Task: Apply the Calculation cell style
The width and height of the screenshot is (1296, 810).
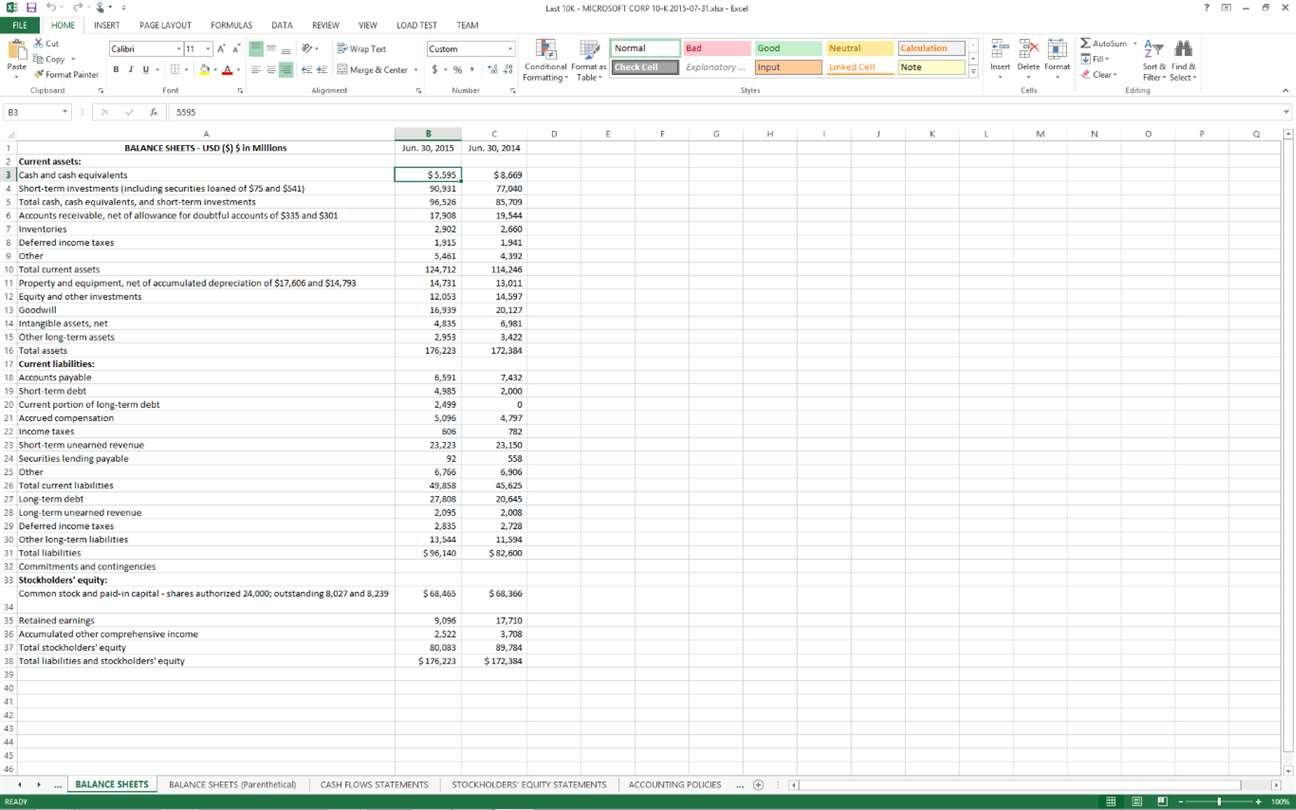Action: pyautogui.click(x=931, y=48)
